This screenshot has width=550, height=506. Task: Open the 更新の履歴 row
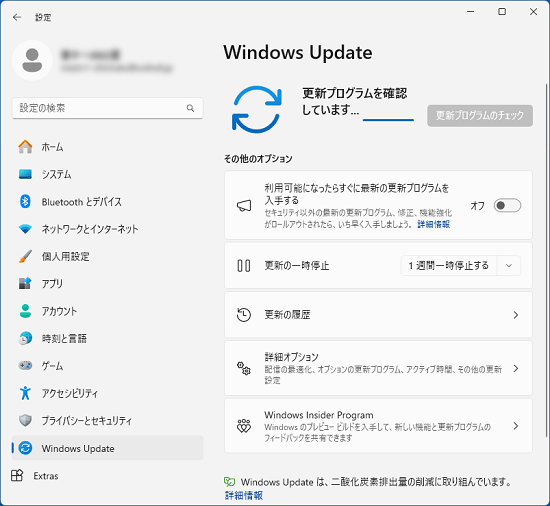378,315
